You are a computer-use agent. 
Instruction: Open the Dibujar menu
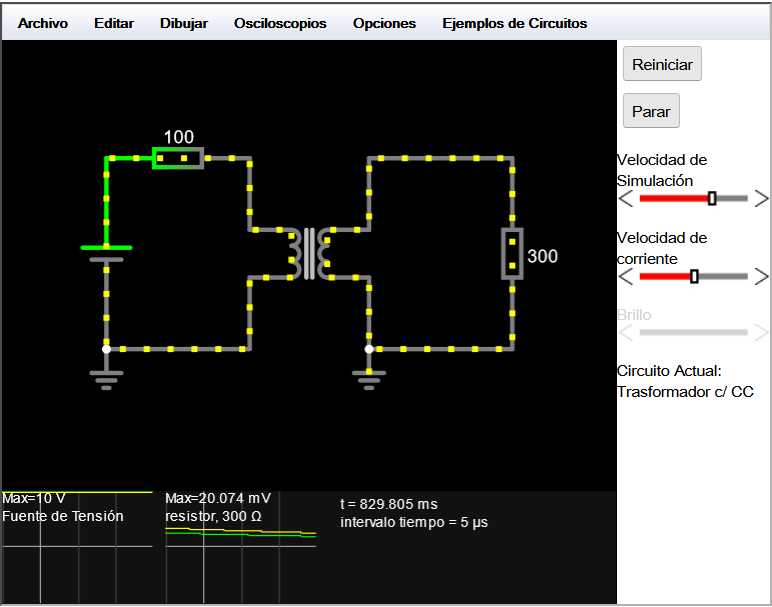coord(184,23)
